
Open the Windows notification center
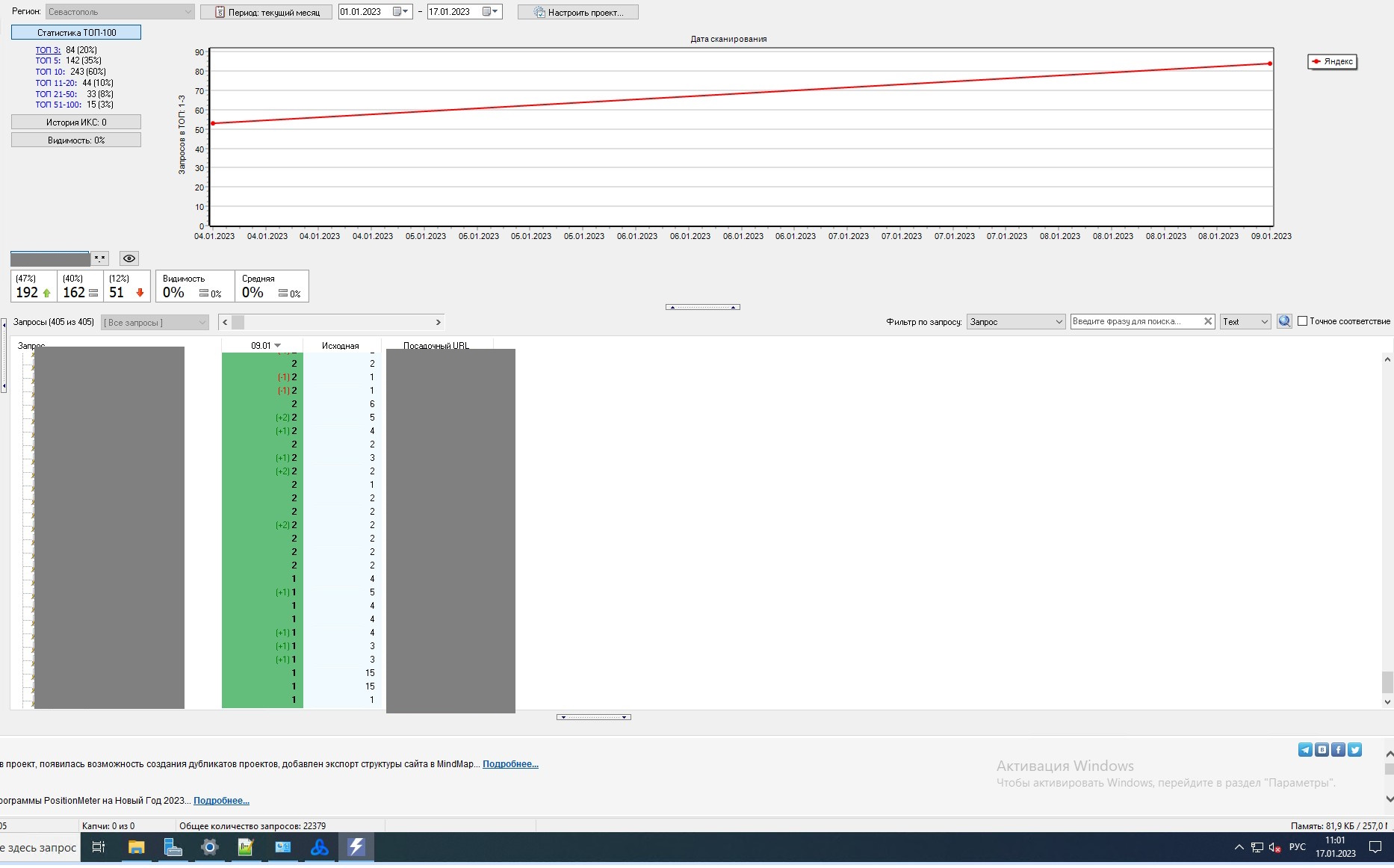tap(1375, 847)
